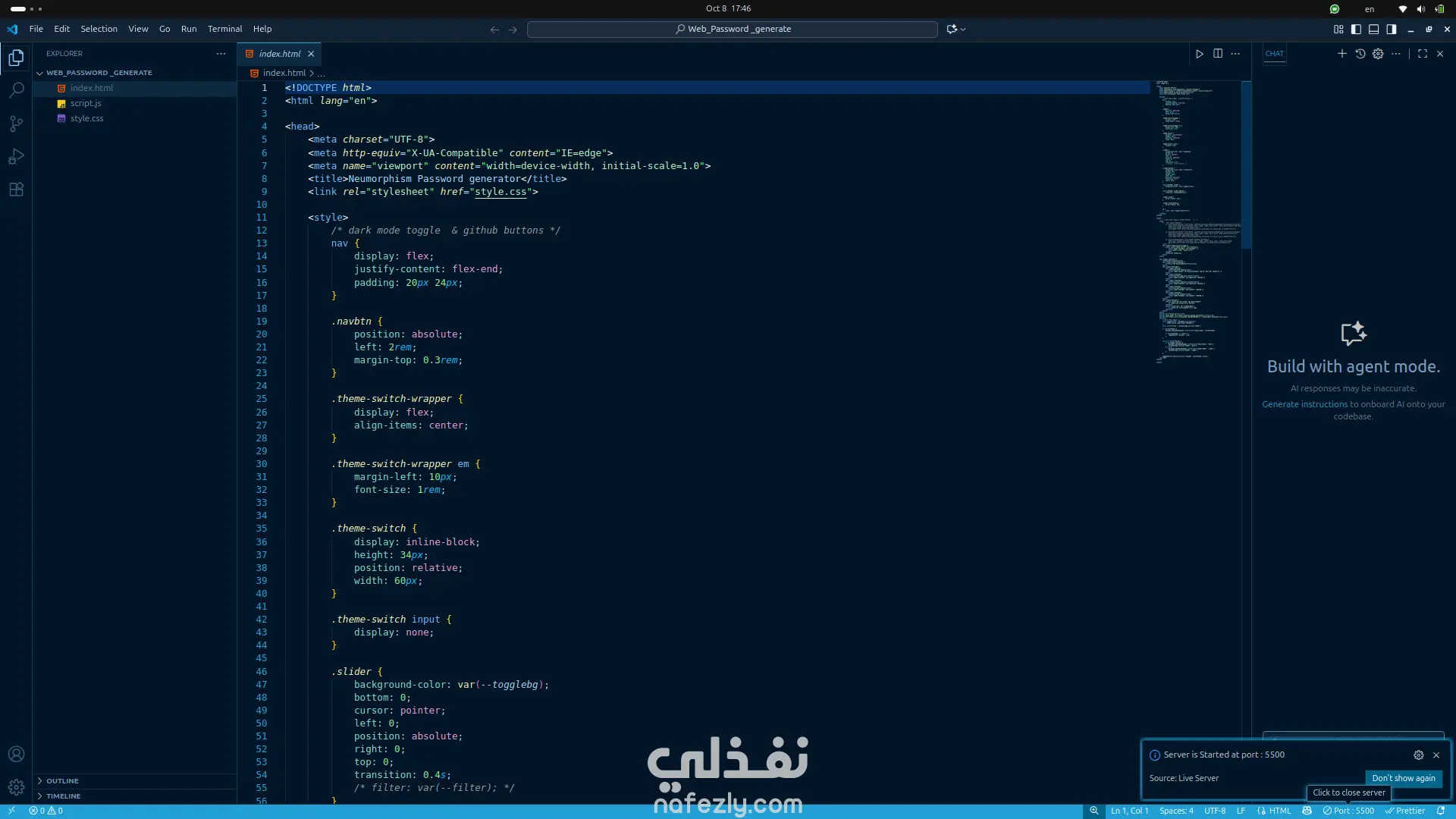Show the chat history
Viewport: 1456px width, 819px height.
pyautogui.click(x=1360, y=54)
